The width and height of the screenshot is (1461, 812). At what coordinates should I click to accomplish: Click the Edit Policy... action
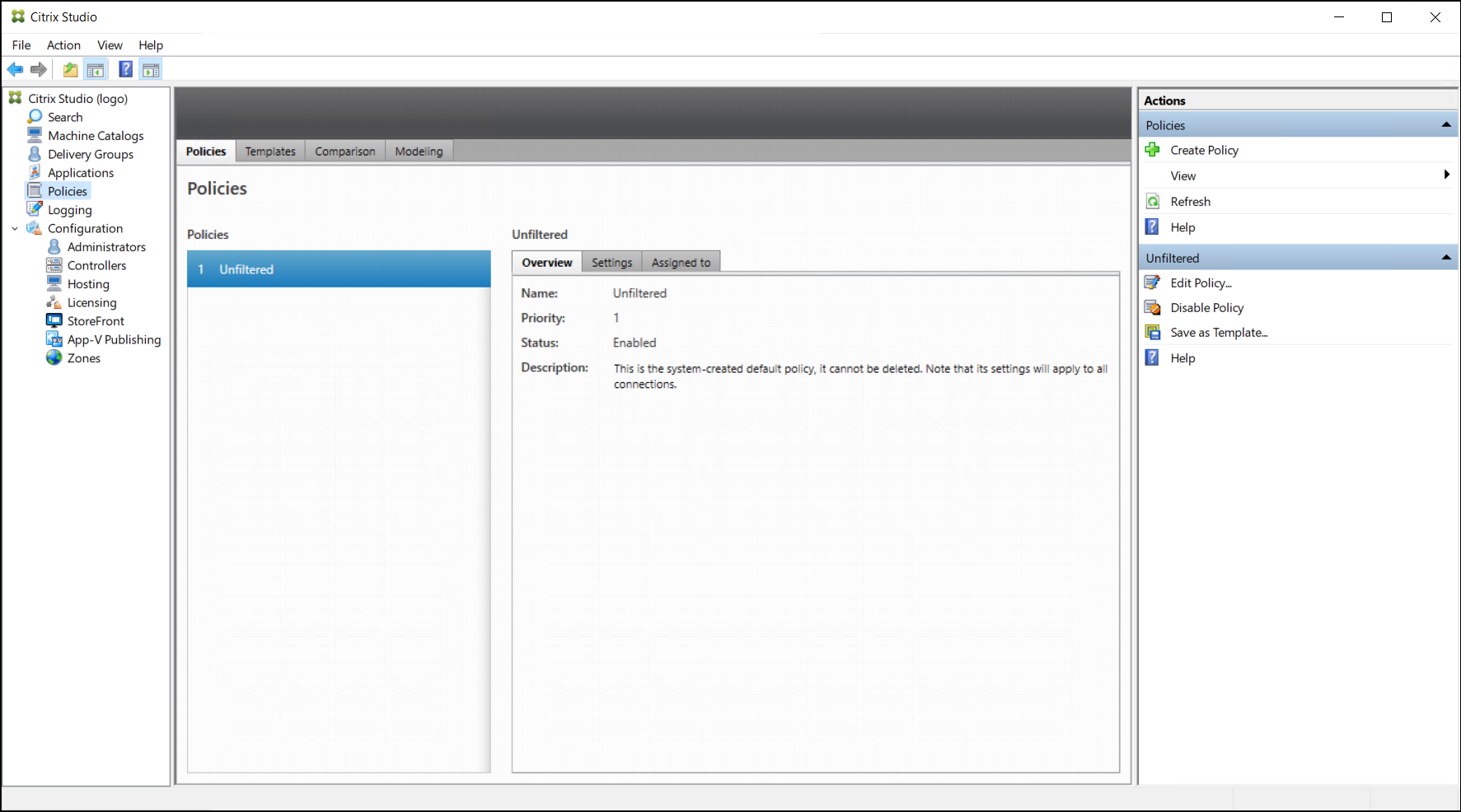1201,282
